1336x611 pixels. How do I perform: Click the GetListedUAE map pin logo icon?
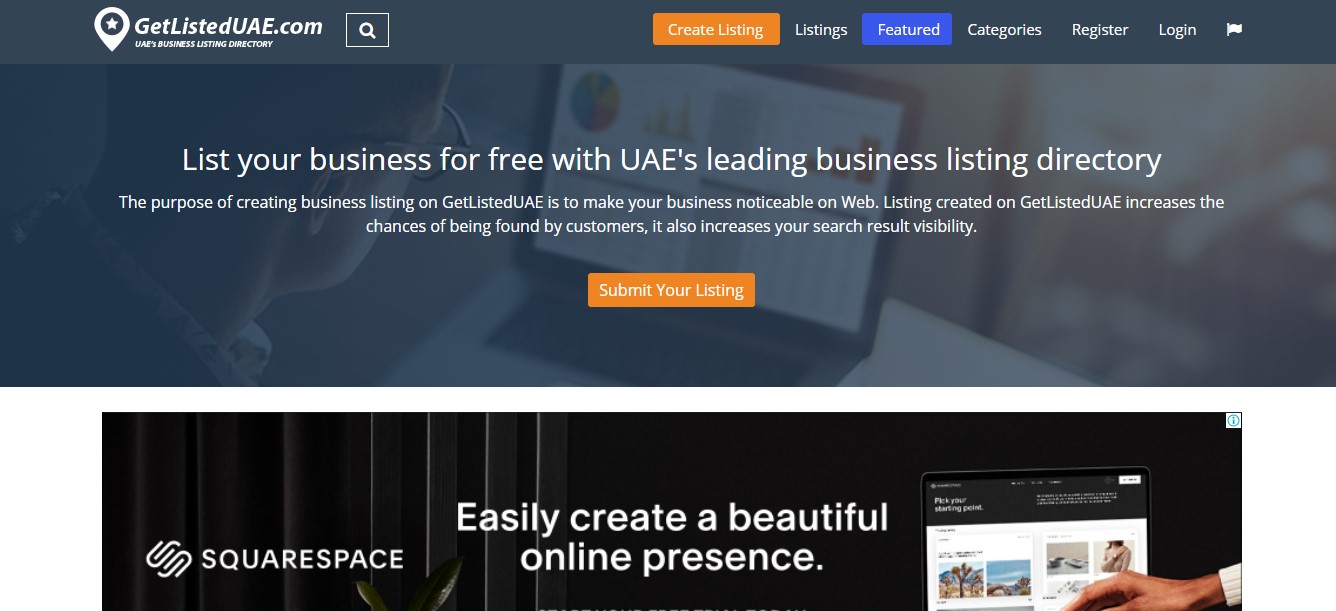[112, 29]
